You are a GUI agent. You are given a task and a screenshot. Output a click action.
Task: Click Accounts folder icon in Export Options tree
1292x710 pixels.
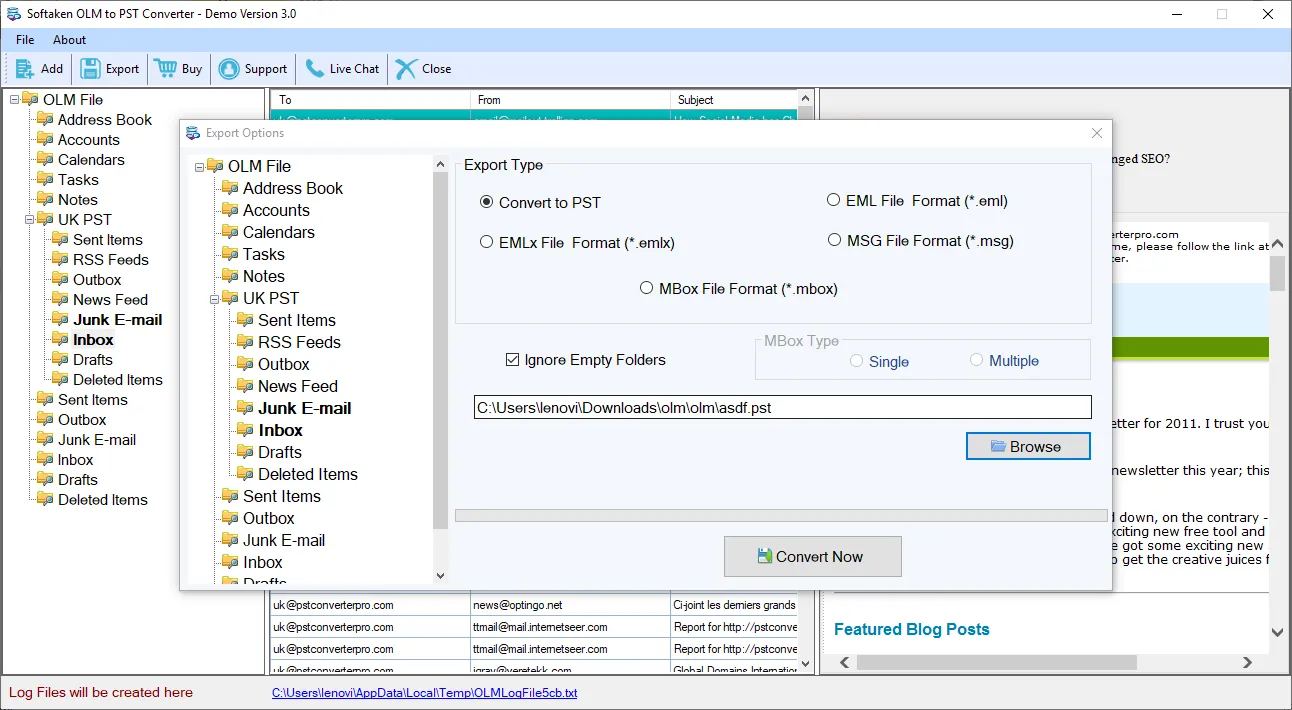coord(230,210)
